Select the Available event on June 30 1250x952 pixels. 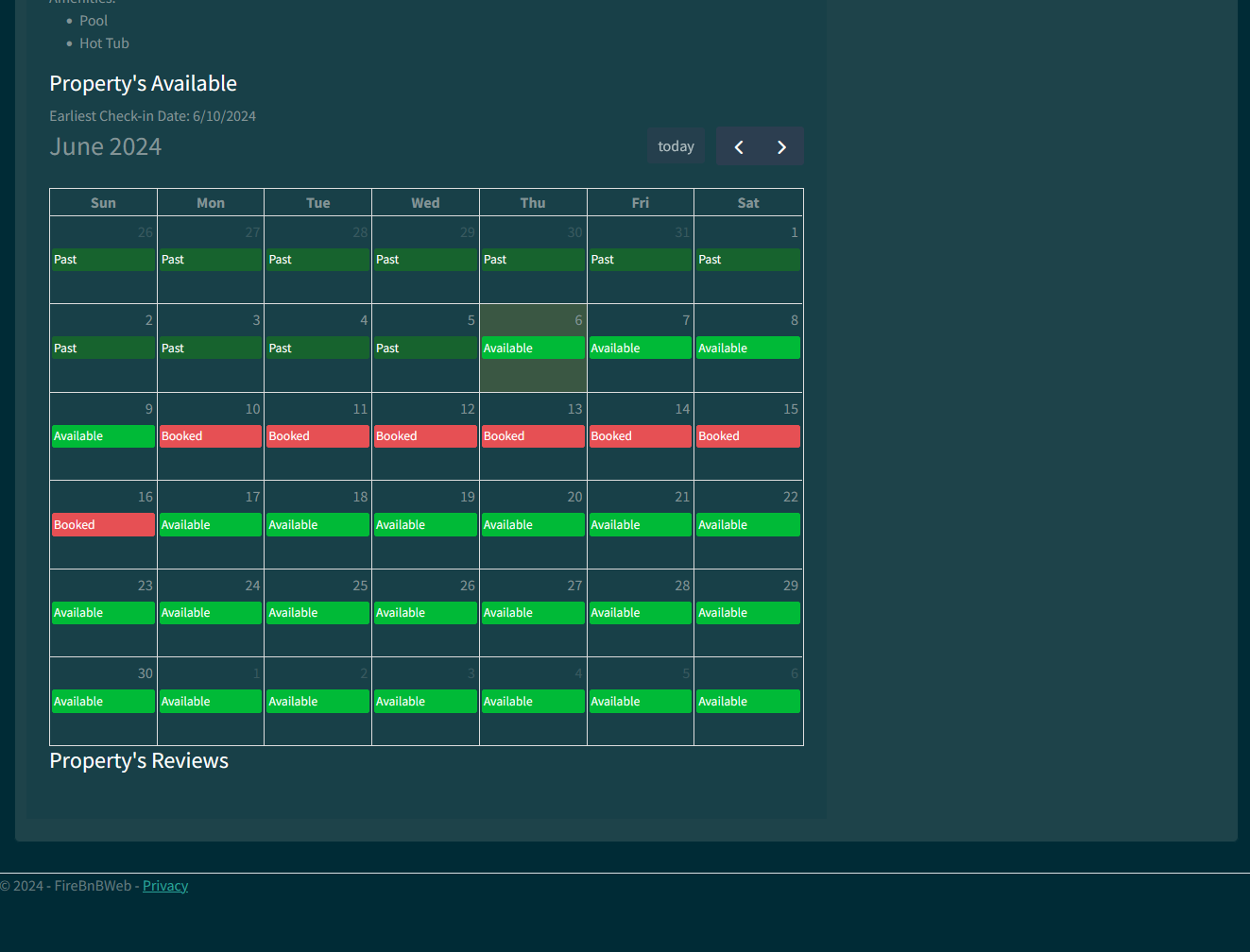(103, 702)
